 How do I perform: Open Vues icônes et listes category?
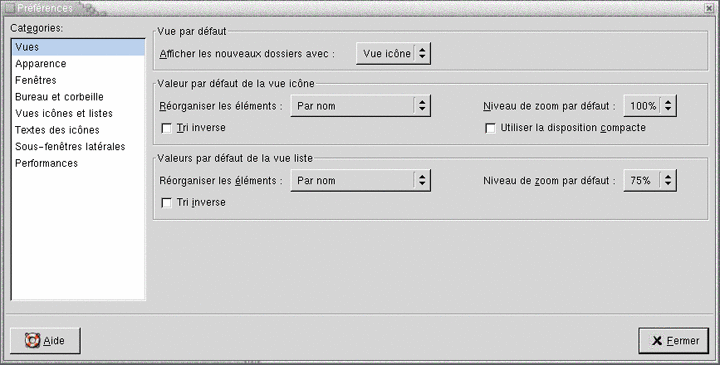point(78,113)
